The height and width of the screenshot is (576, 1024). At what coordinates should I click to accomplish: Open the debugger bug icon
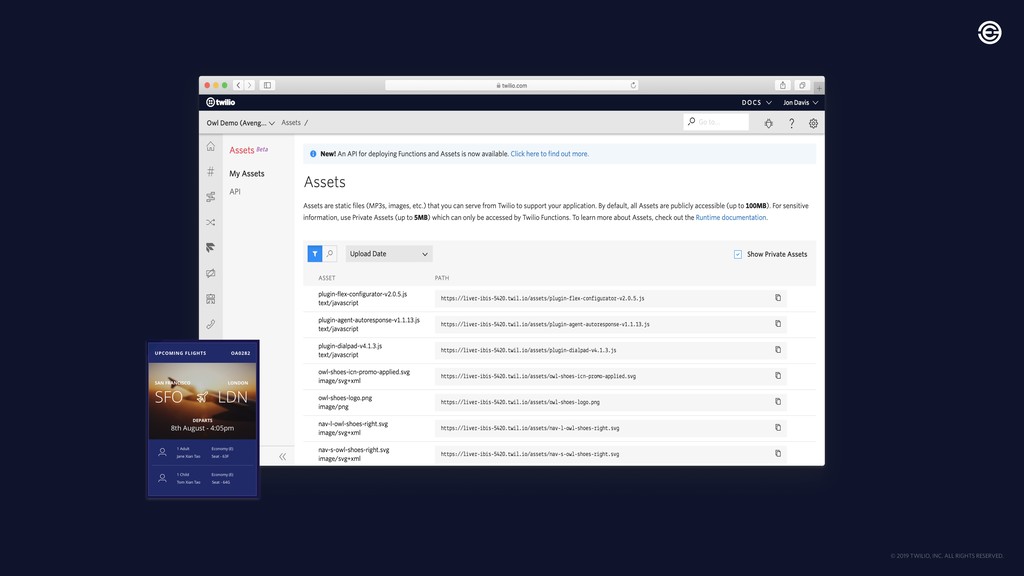click(x=768, y=123)
